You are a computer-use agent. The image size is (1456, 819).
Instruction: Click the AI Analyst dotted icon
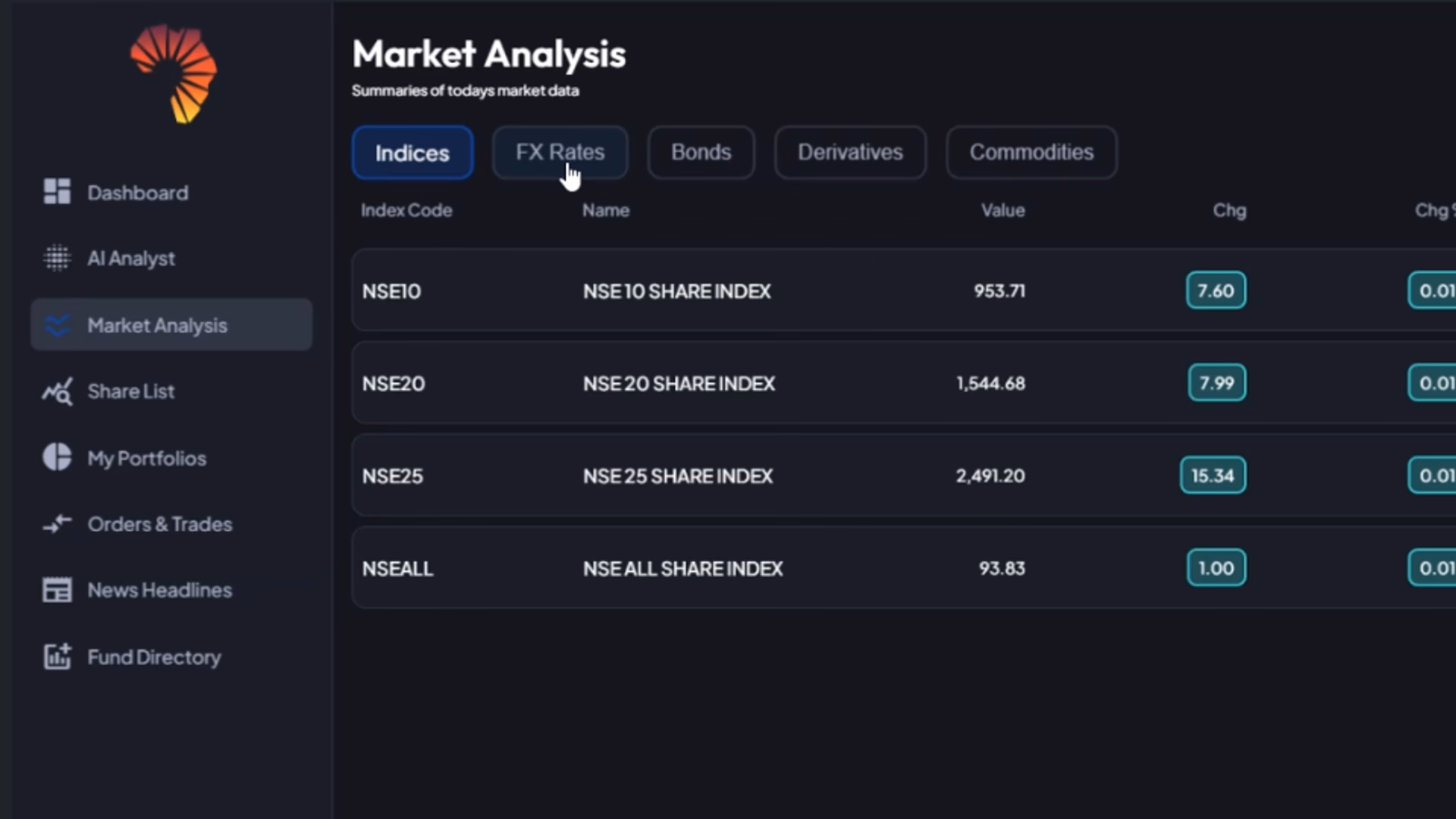click(57, 258)
